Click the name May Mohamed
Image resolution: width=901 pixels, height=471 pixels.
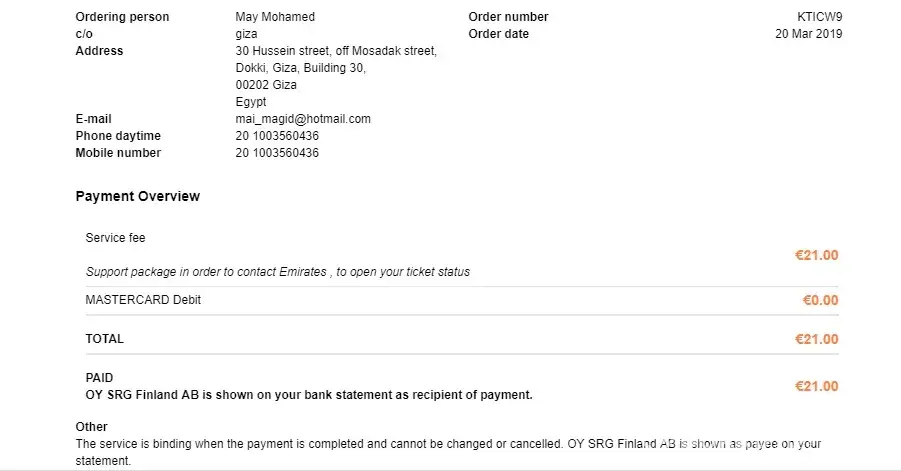(x=275, y=17)
